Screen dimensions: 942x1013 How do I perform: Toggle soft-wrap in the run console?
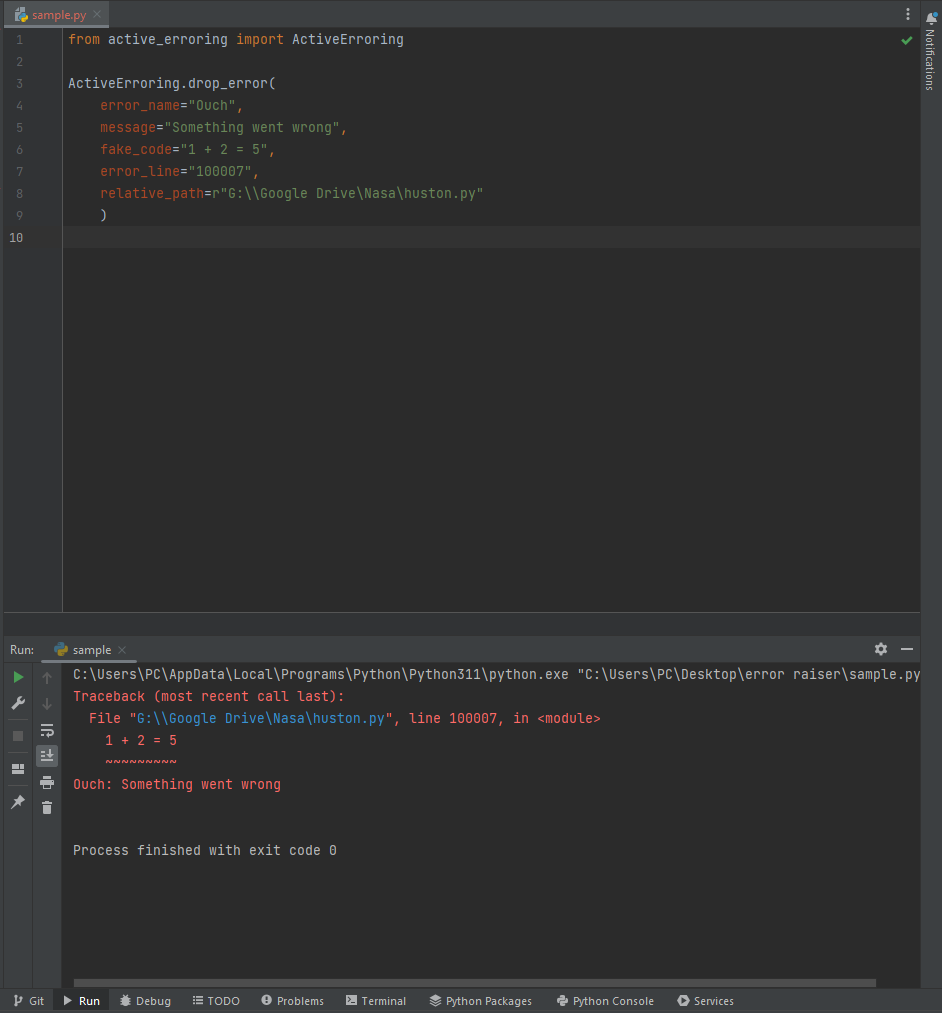tap(47, 730)
